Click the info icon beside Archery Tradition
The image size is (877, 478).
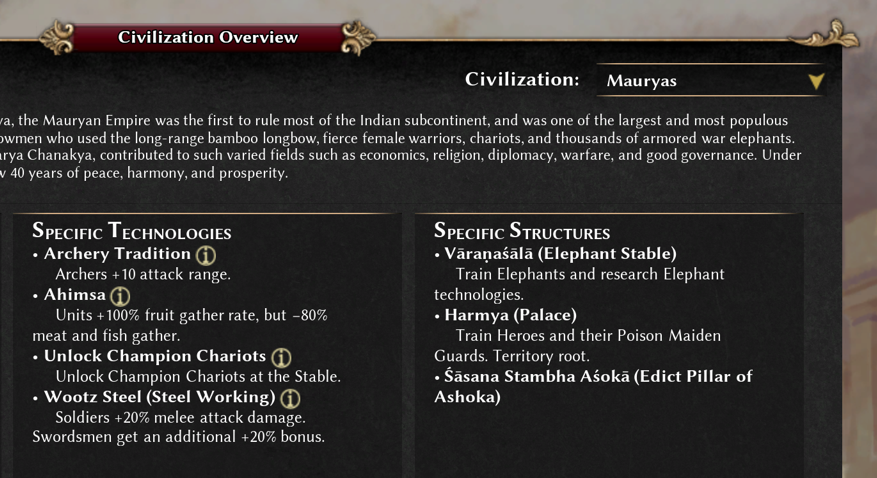206,255
